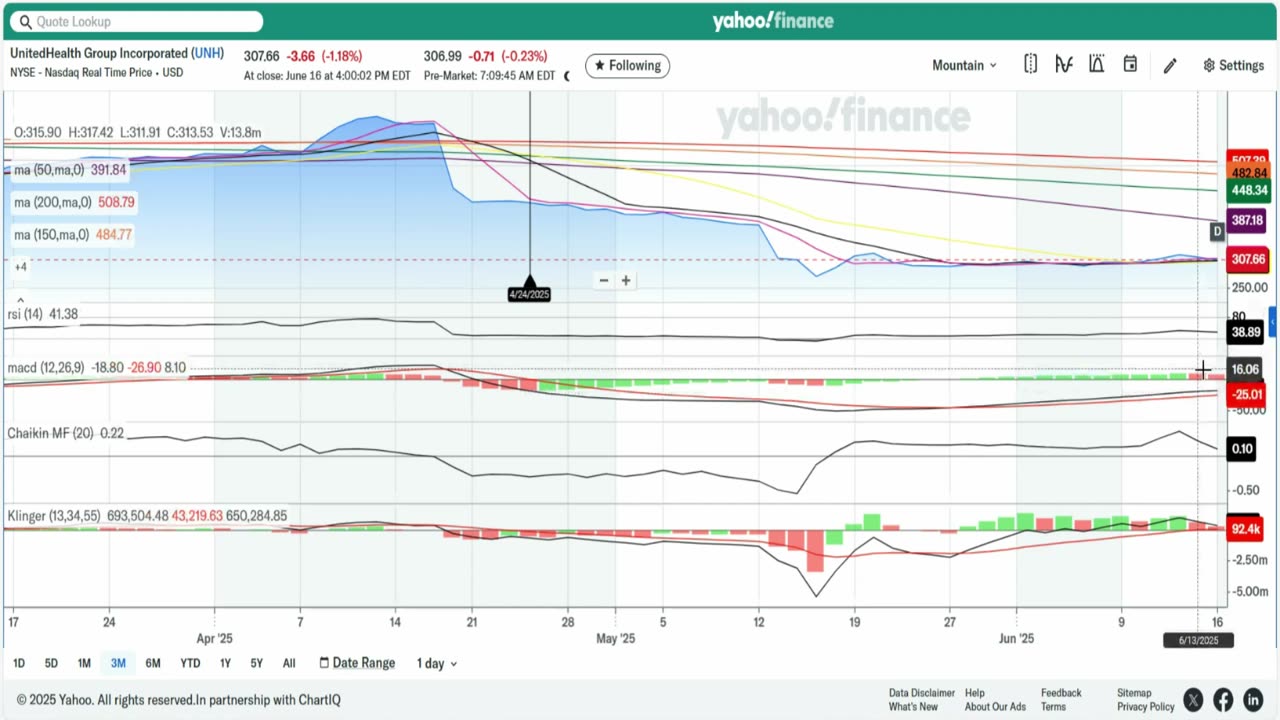
Task: Select the 3M range
Action: tap(118, 663)
